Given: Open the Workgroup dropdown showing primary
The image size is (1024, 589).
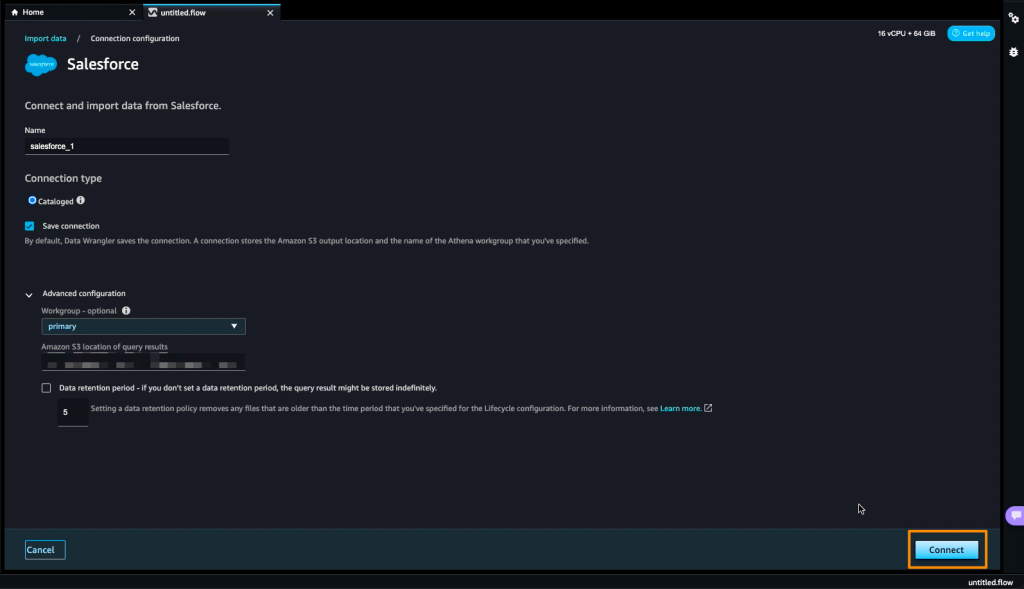Looking at the screenshot, I should pyautogui.click(x=143, y=326).
